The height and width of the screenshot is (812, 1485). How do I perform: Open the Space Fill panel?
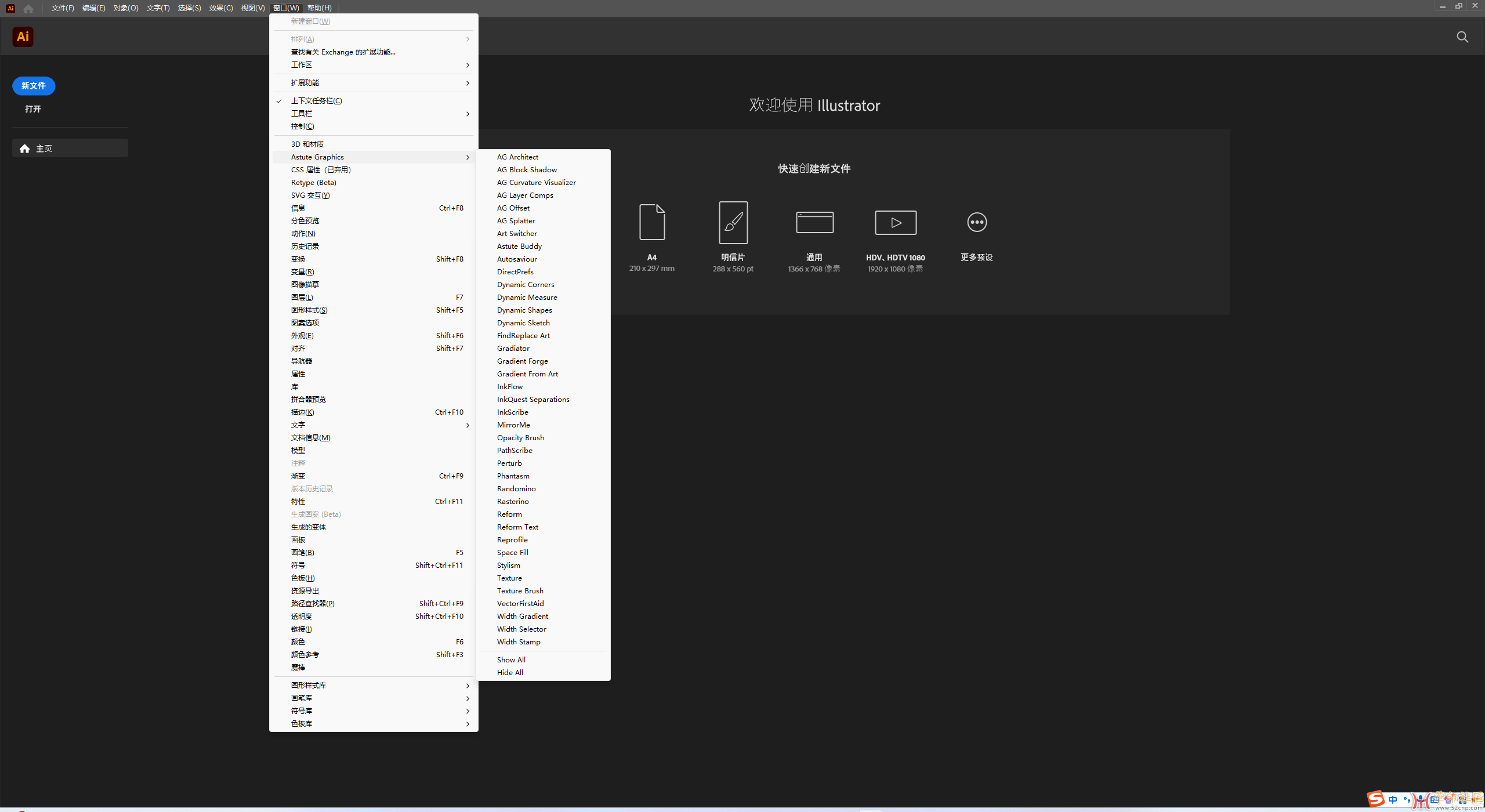coord(543,553)
